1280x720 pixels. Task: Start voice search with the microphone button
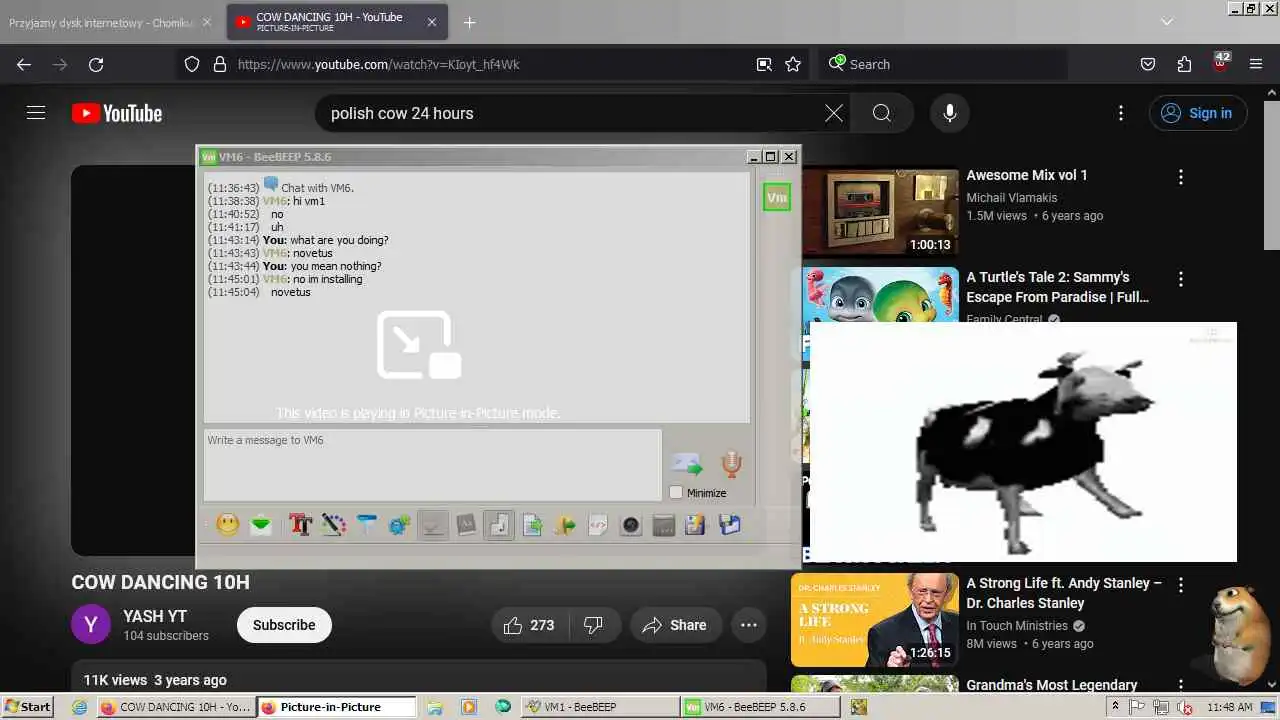(x=950, y=113)
